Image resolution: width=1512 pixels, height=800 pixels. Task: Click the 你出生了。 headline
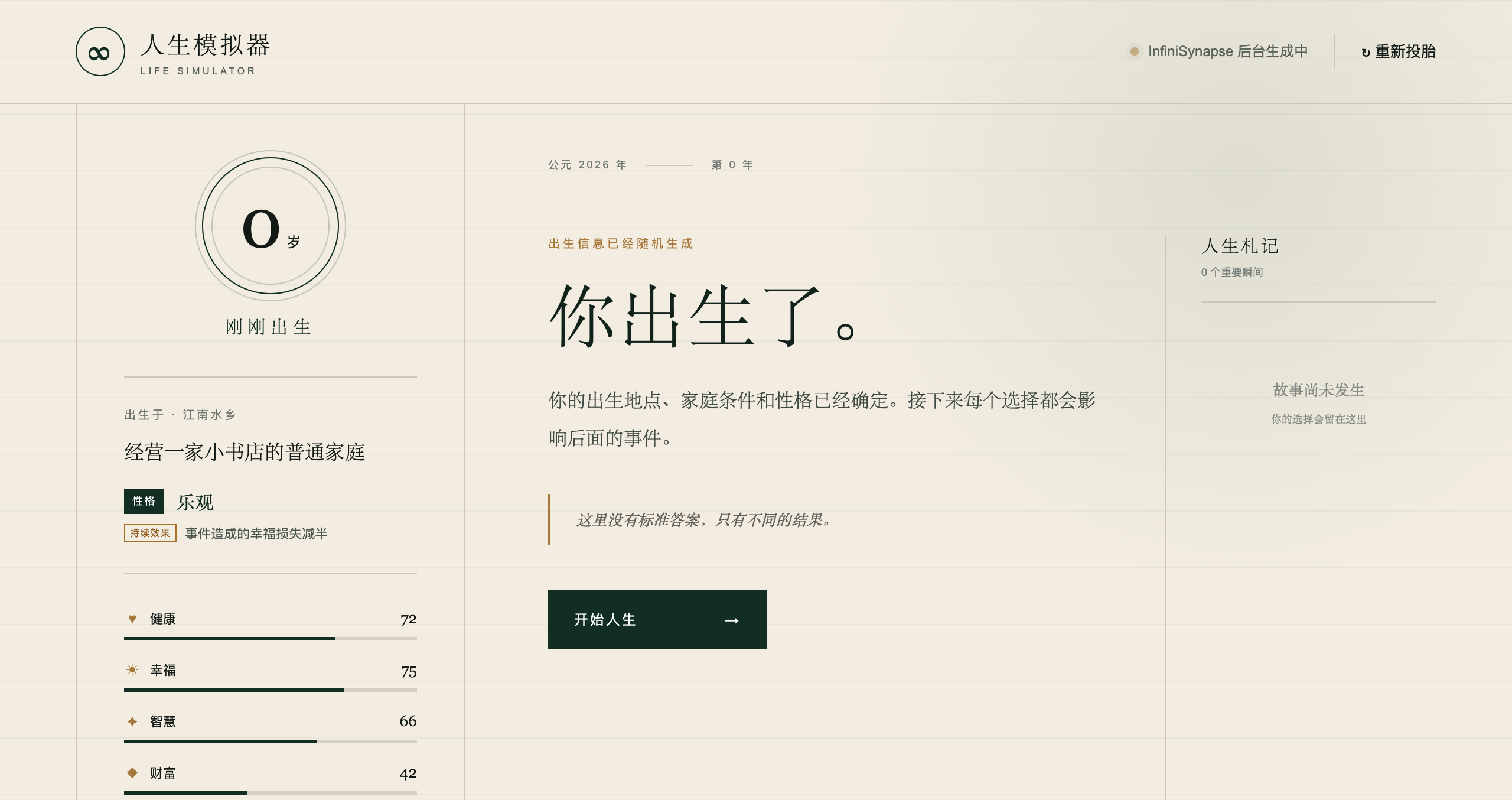702,316
